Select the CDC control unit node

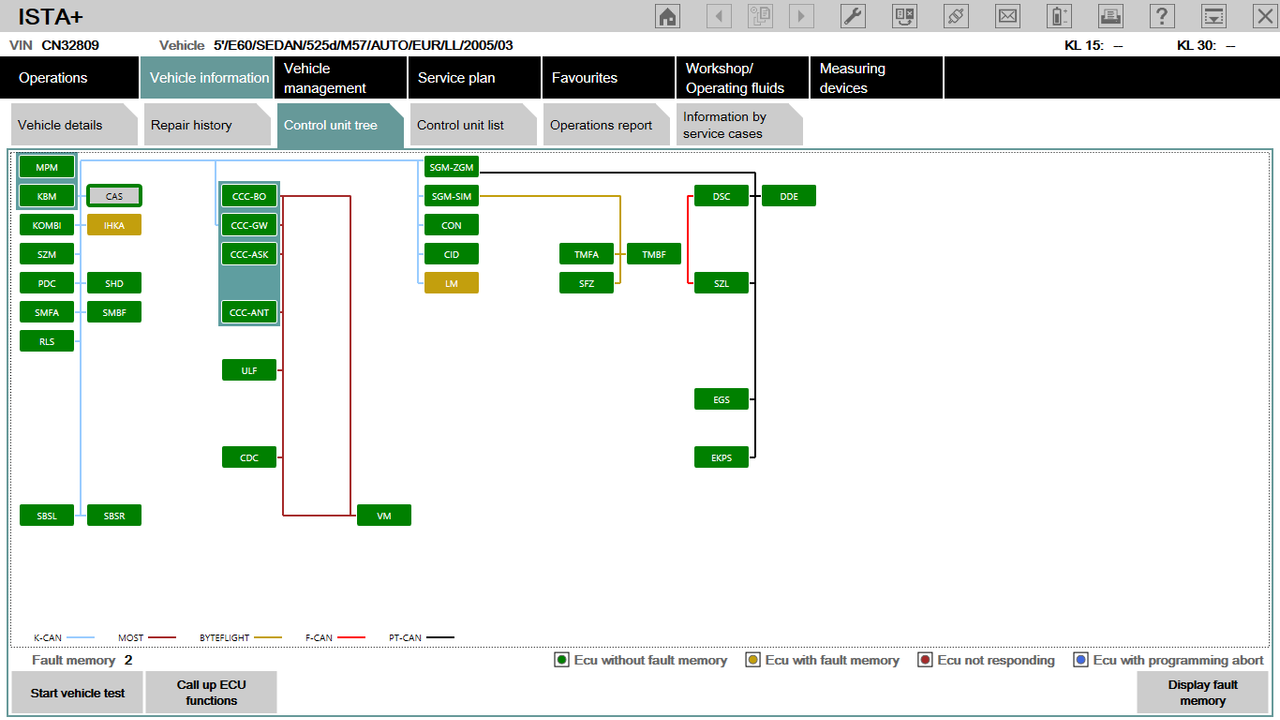pyautogui.click(x=249, y=457)
